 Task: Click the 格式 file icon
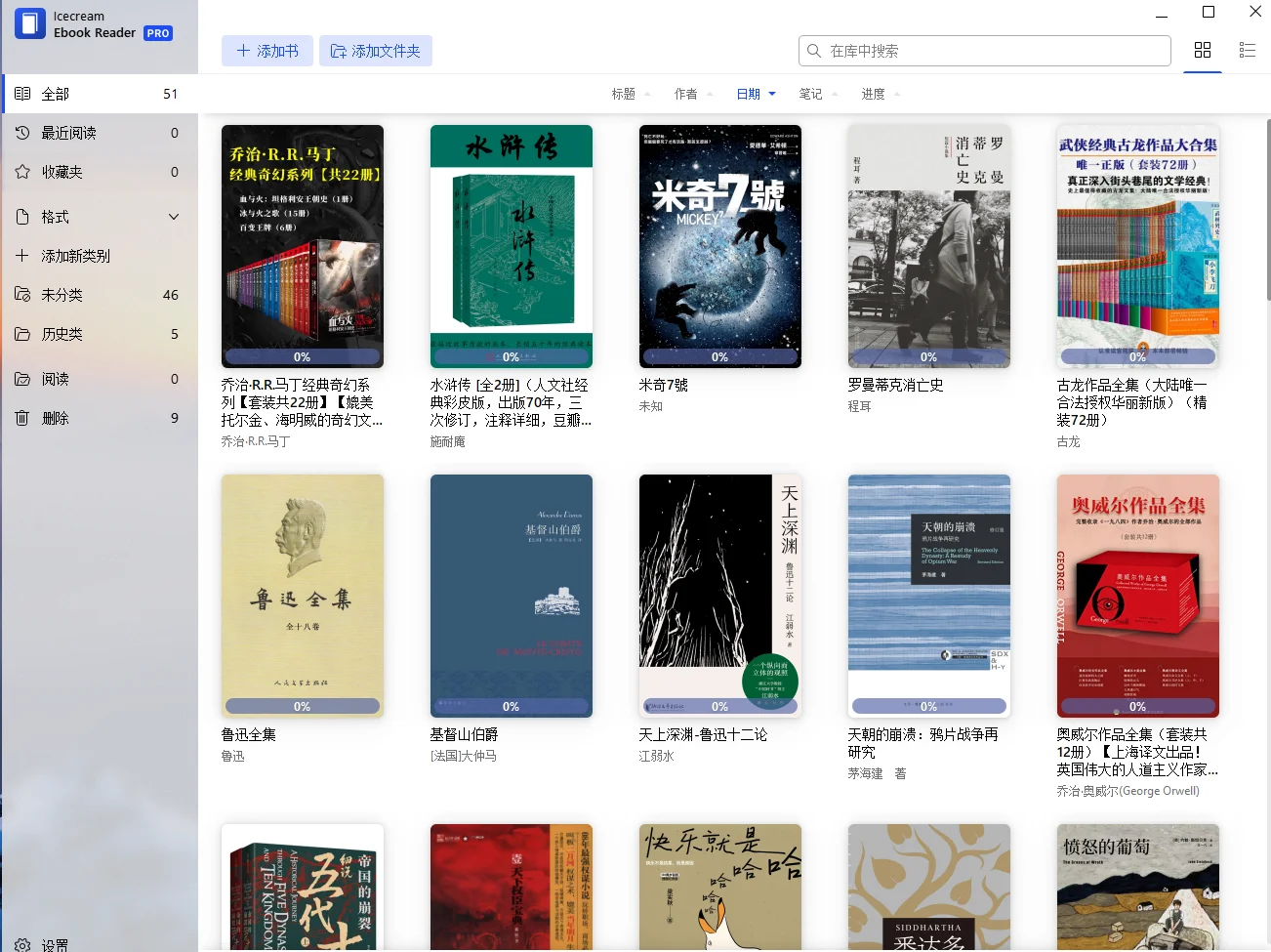pyautogui.click(x=22, y=217)
